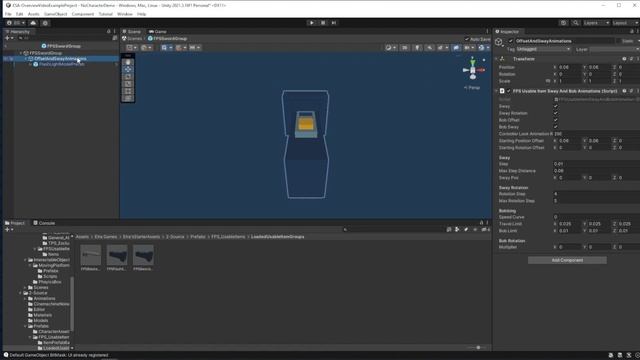Click the Step frame button
The image size is (640, 360).
334,23
